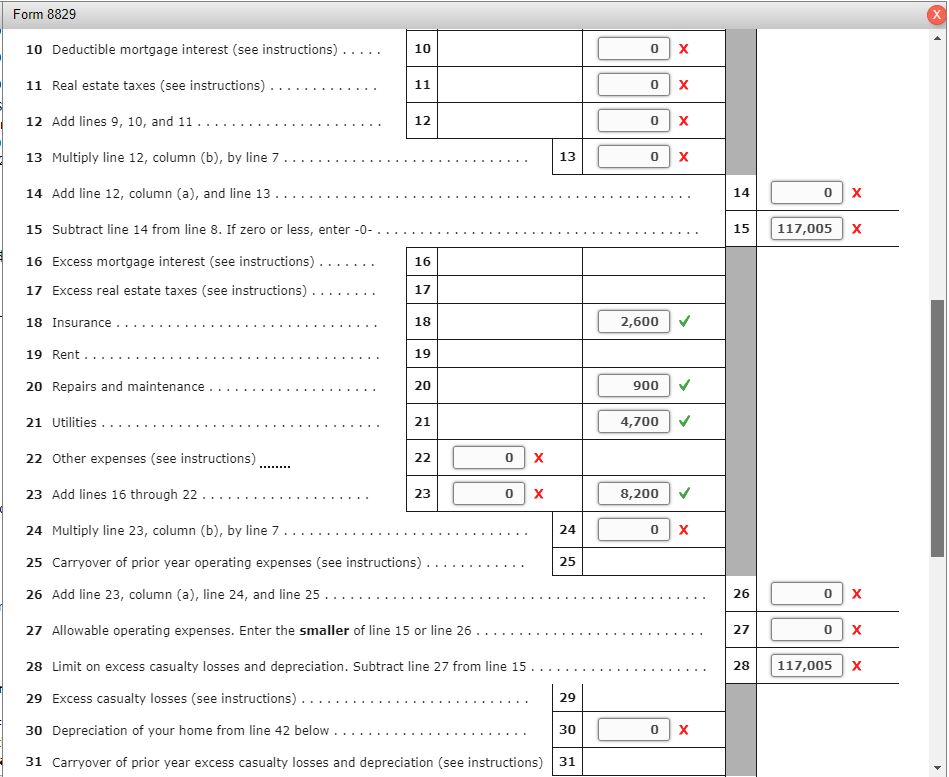Click red X beside line 28

coord(856,666)
